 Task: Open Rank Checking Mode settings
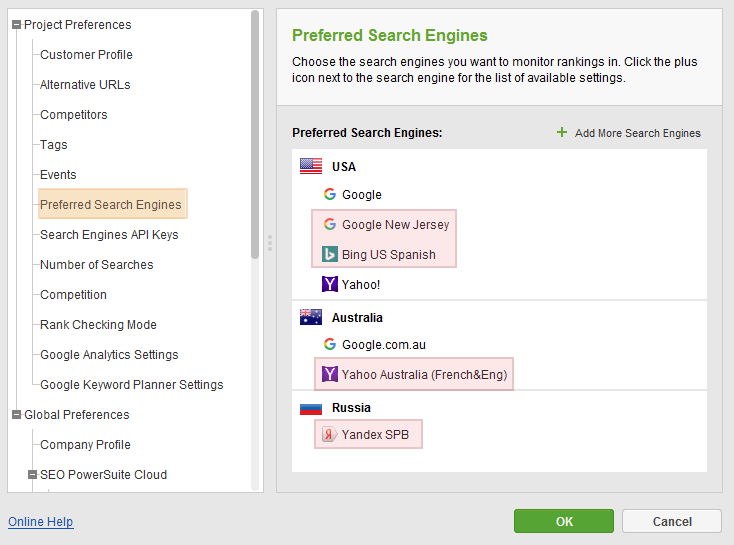pos(98,324)
